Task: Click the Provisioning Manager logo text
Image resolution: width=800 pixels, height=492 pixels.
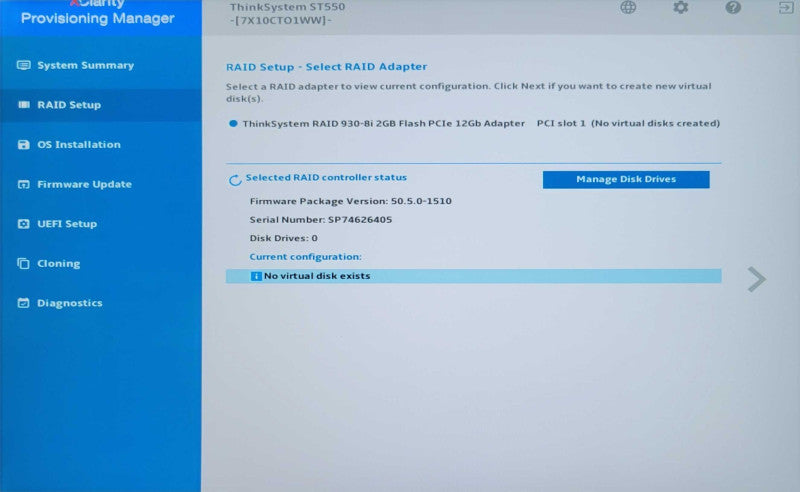Action: pos(97,18)
